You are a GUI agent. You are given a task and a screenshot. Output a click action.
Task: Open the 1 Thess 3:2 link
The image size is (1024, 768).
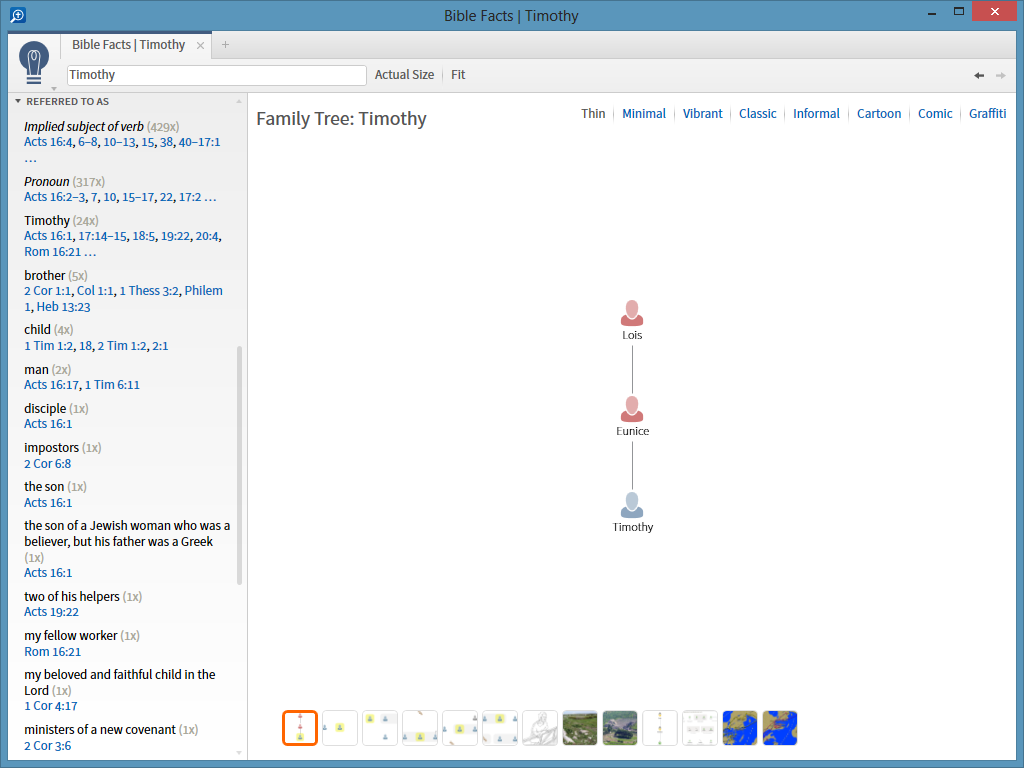[149, 291]
